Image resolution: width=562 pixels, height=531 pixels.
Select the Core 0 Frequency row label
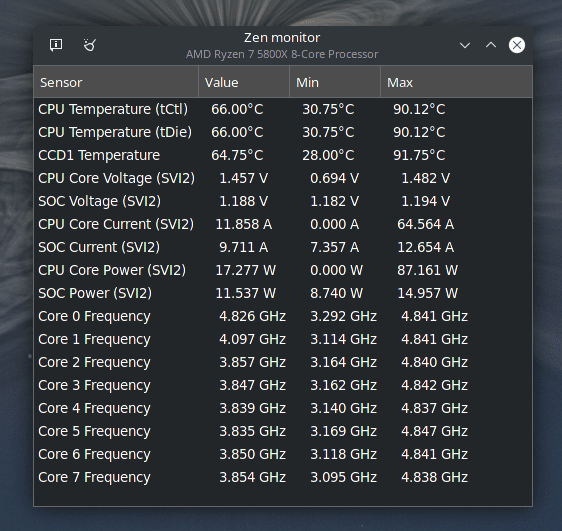pos(94,316)
